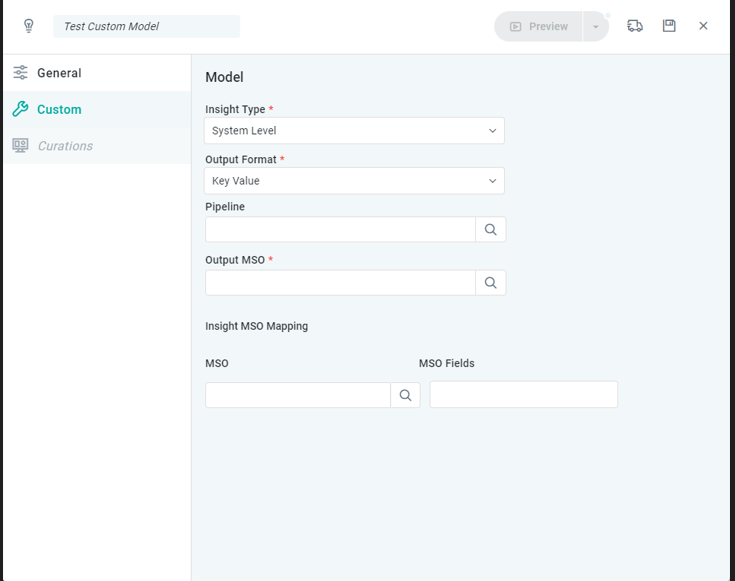Open the Insight Type dropdown
Viewport: 735px width, 581px height.
[354, 131]
